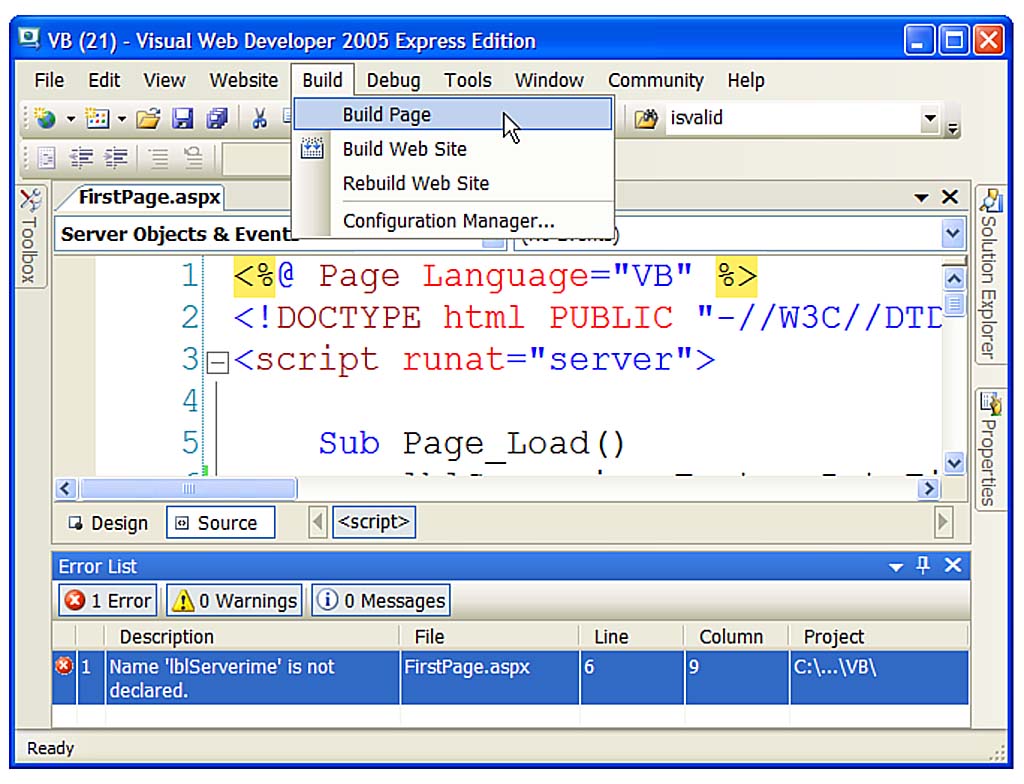Viewport: 1024px width, 784px height.
Task: Expand the events dropdown at right of the editor
Action: [x=953, y=234]
